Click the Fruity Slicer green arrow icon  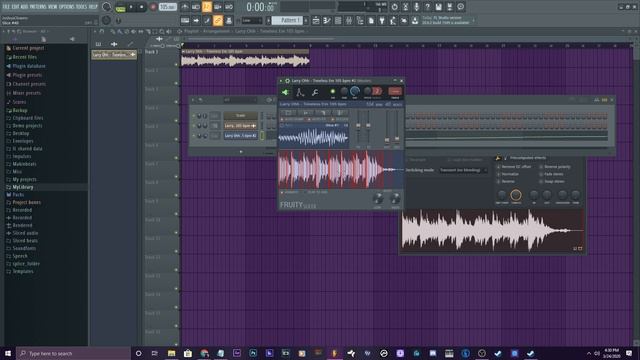(285, 92)
